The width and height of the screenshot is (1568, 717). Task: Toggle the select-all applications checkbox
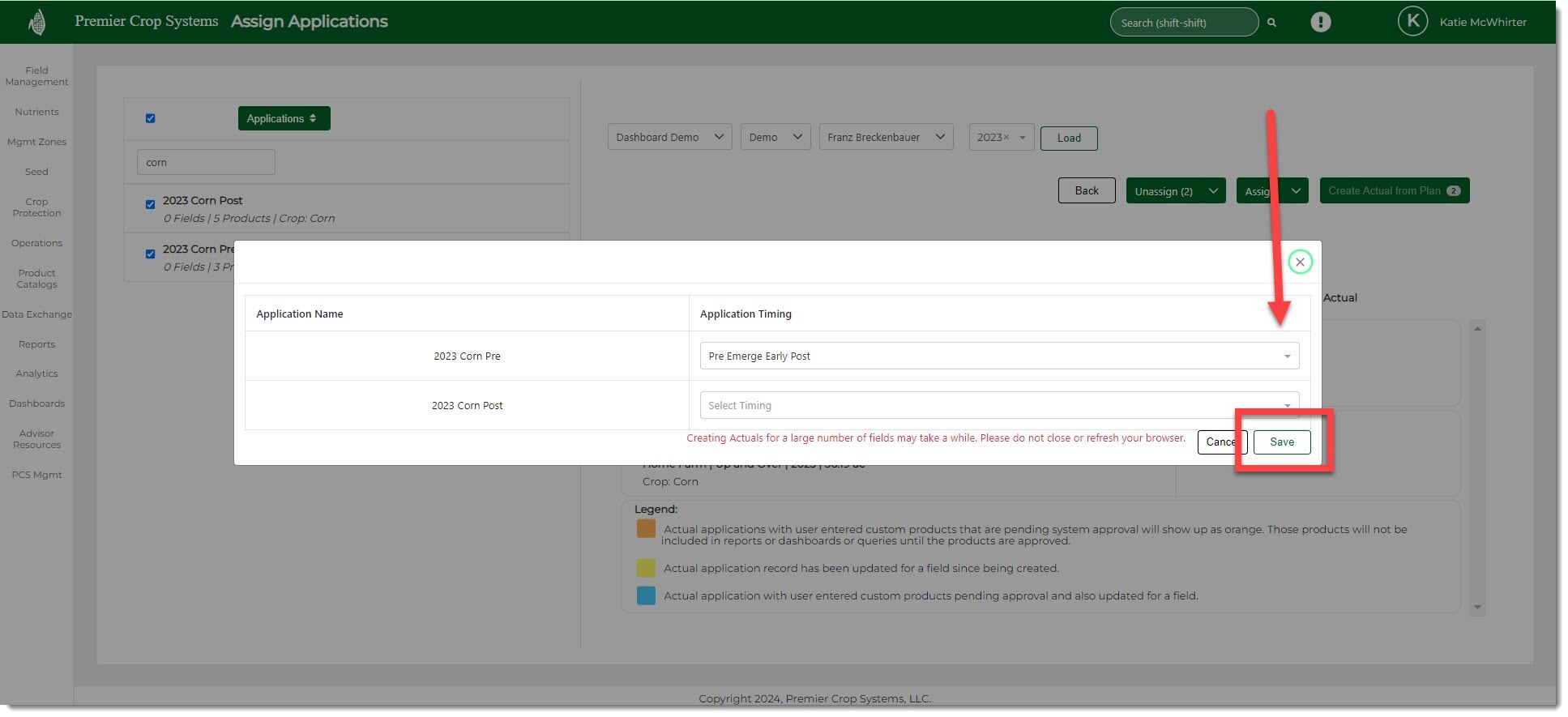[x=150, y=118]
